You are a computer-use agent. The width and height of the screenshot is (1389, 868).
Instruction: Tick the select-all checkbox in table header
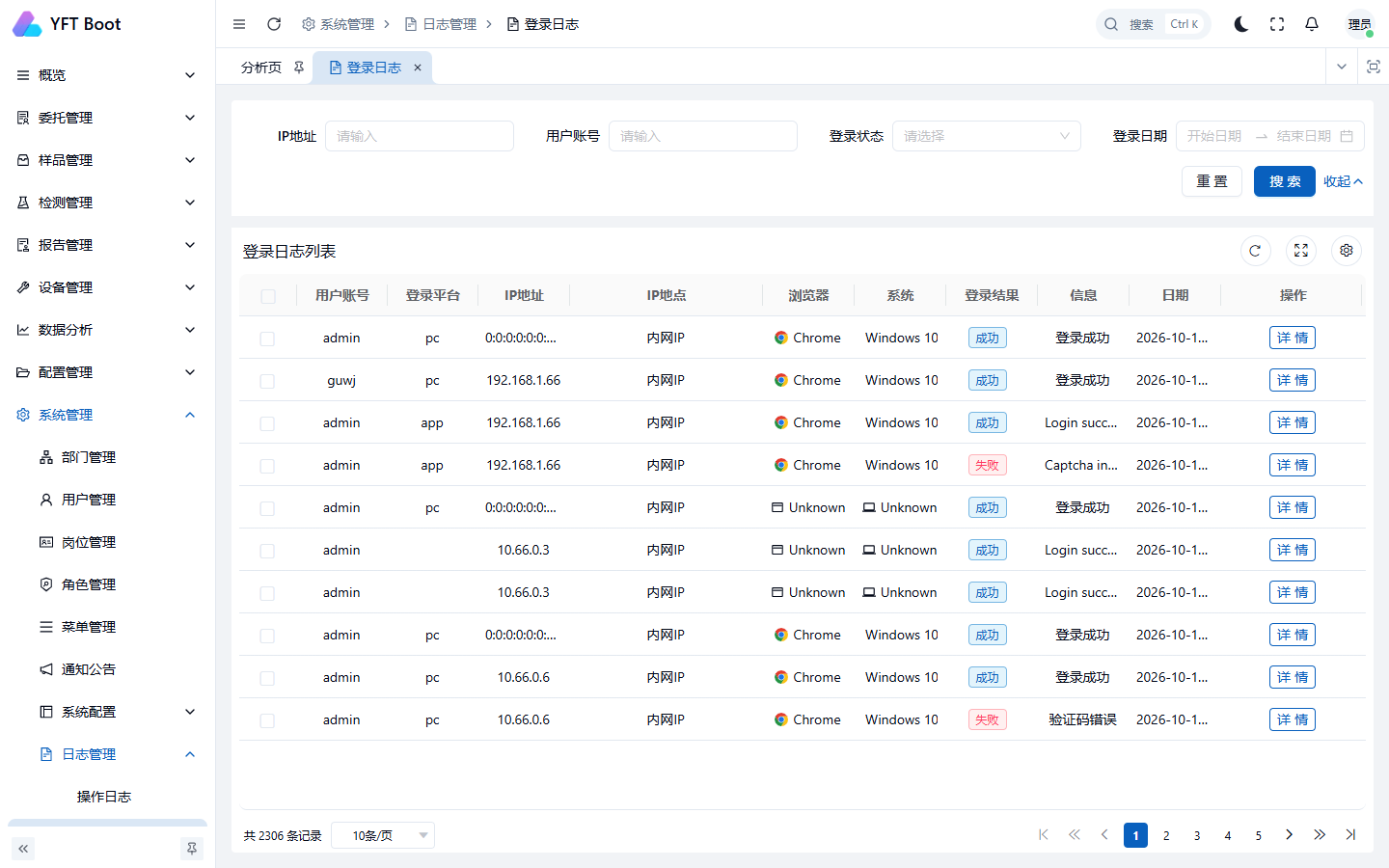coord(268,296)
